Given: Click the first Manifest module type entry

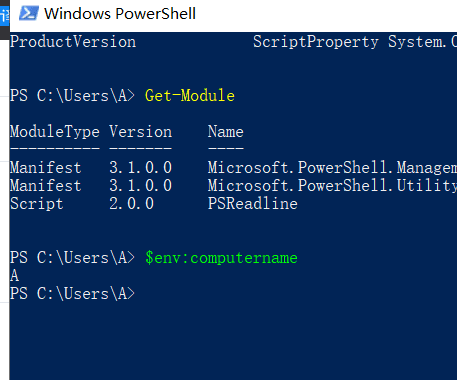Looking at the screenshot, I should click(x=46, y=168).
